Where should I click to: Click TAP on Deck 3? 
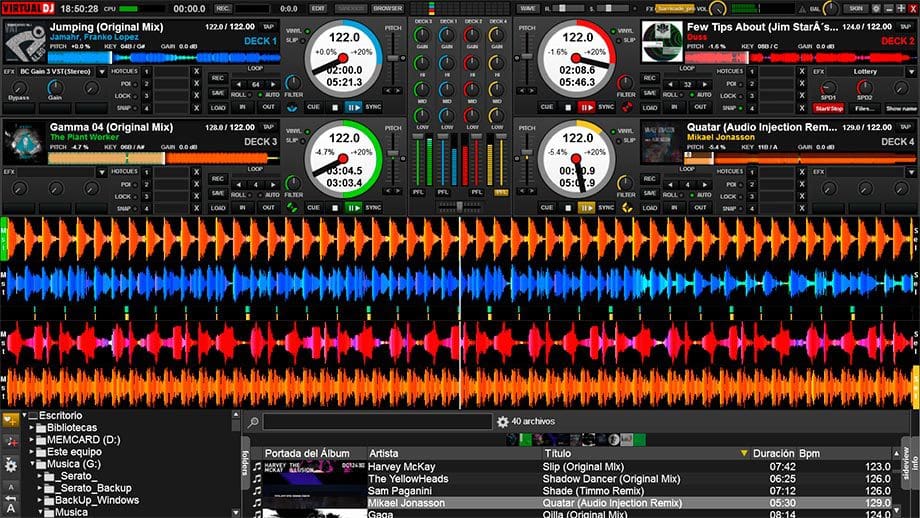click(x=269, y=127)
